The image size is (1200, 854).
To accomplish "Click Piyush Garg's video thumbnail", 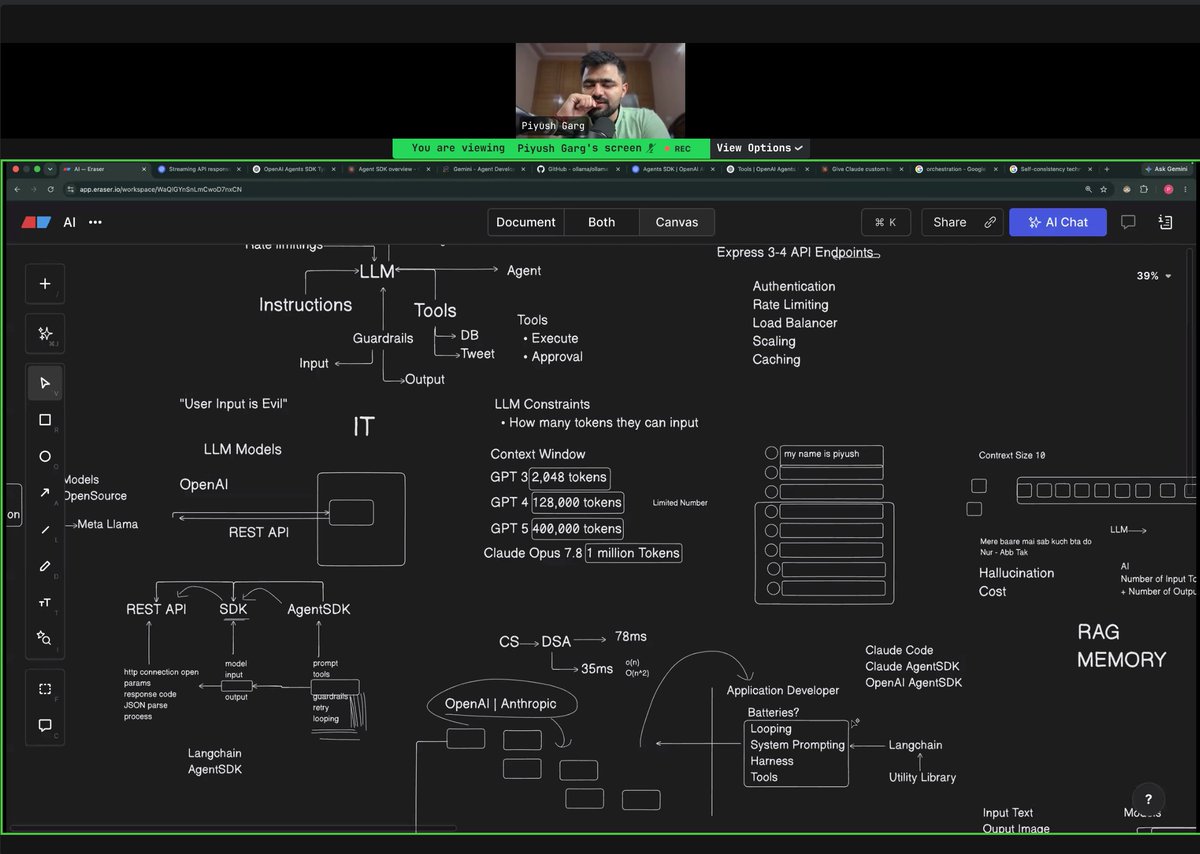I will pos(600,90).
